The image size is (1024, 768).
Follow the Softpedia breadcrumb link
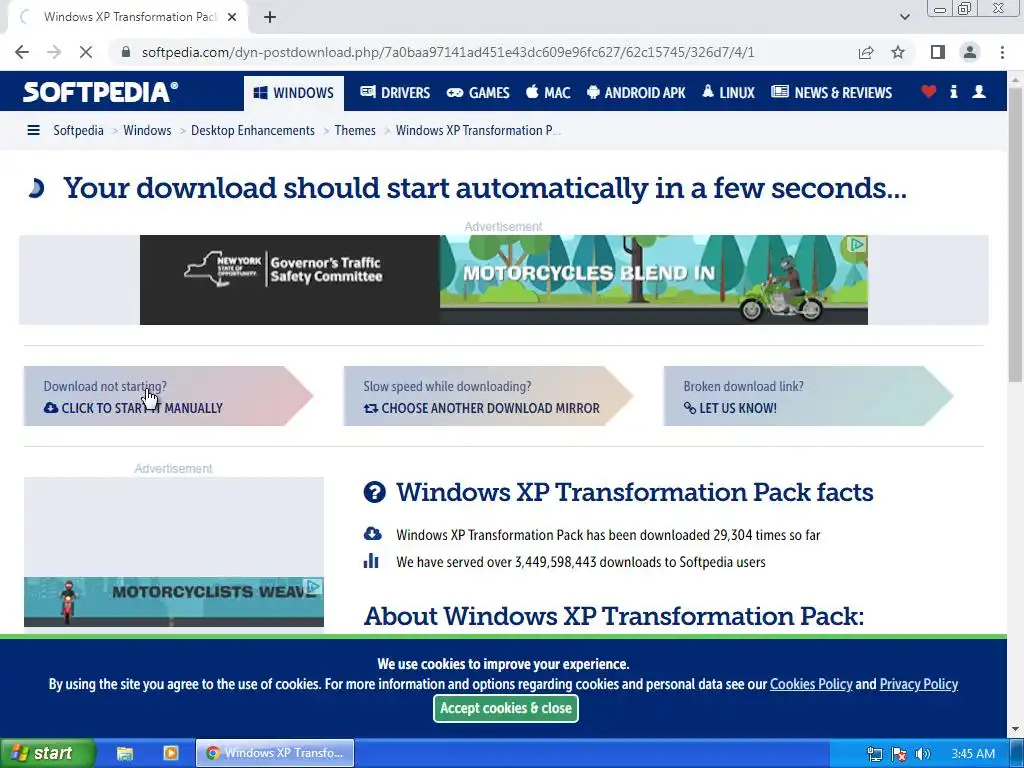click(78, 131)
